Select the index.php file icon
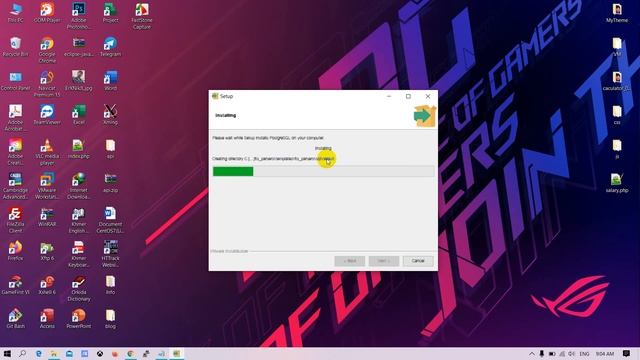The height and width of the screenshot is (360, 640). coord(79,149)
